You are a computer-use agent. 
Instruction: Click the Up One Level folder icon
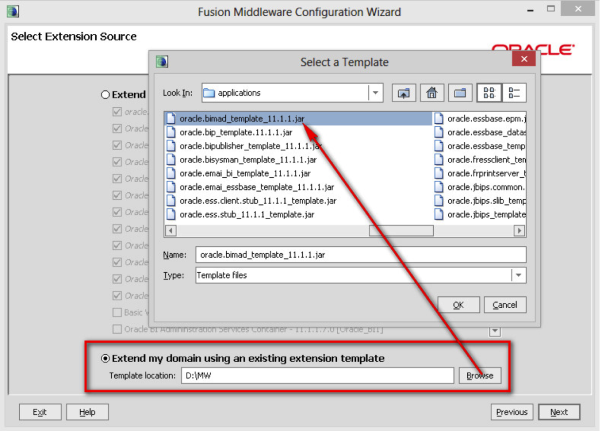coord(404,93)
